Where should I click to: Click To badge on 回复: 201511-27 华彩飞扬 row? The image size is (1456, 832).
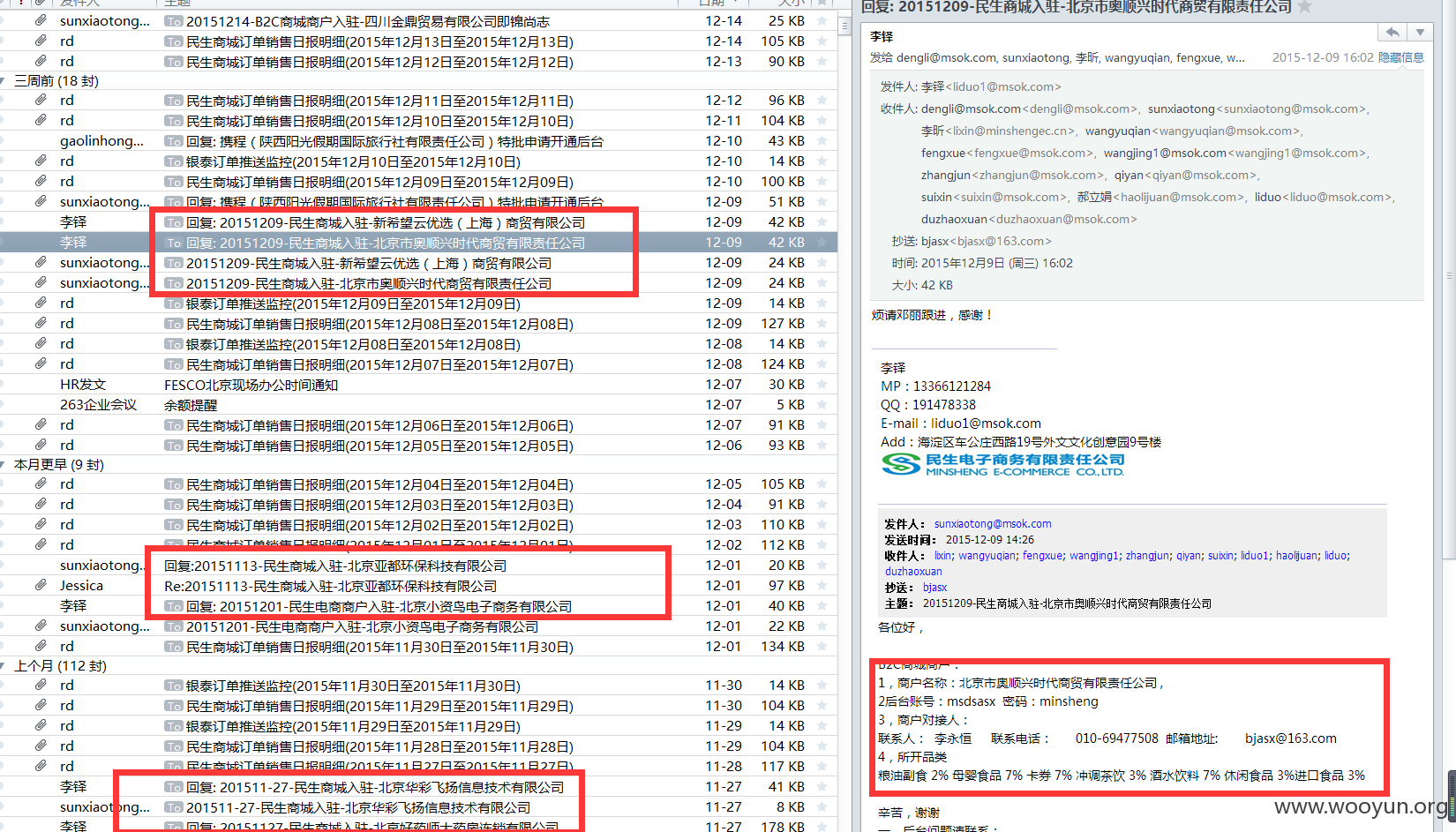pos(174,787)
